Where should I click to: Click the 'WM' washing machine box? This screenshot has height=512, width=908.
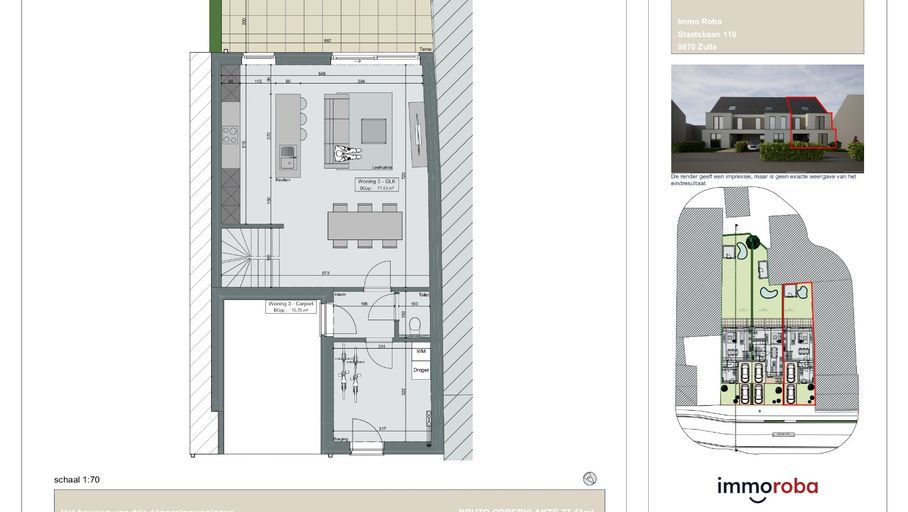click(x=421, y=351)
